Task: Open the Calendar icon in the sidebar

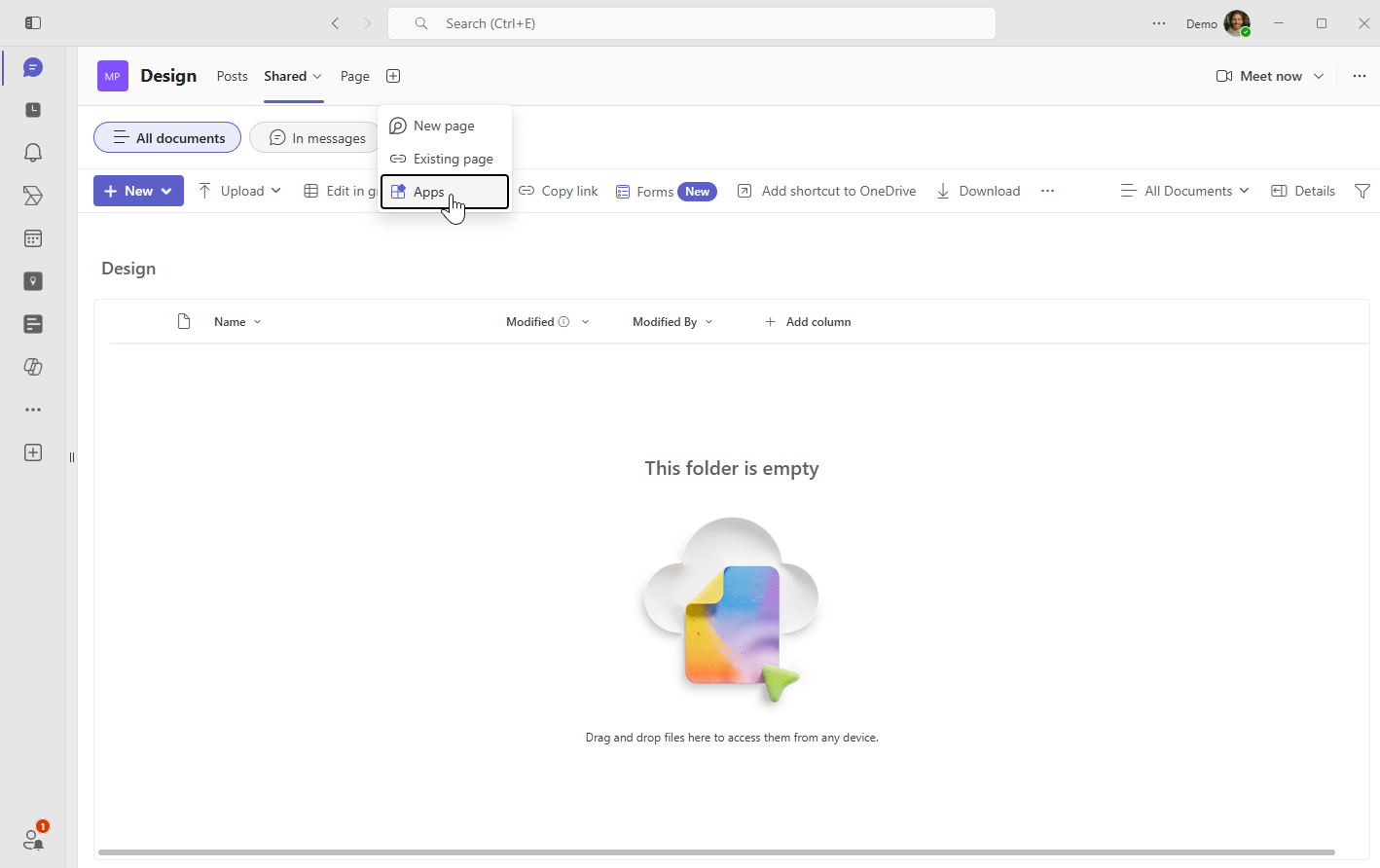Action: tap(33, 238)
